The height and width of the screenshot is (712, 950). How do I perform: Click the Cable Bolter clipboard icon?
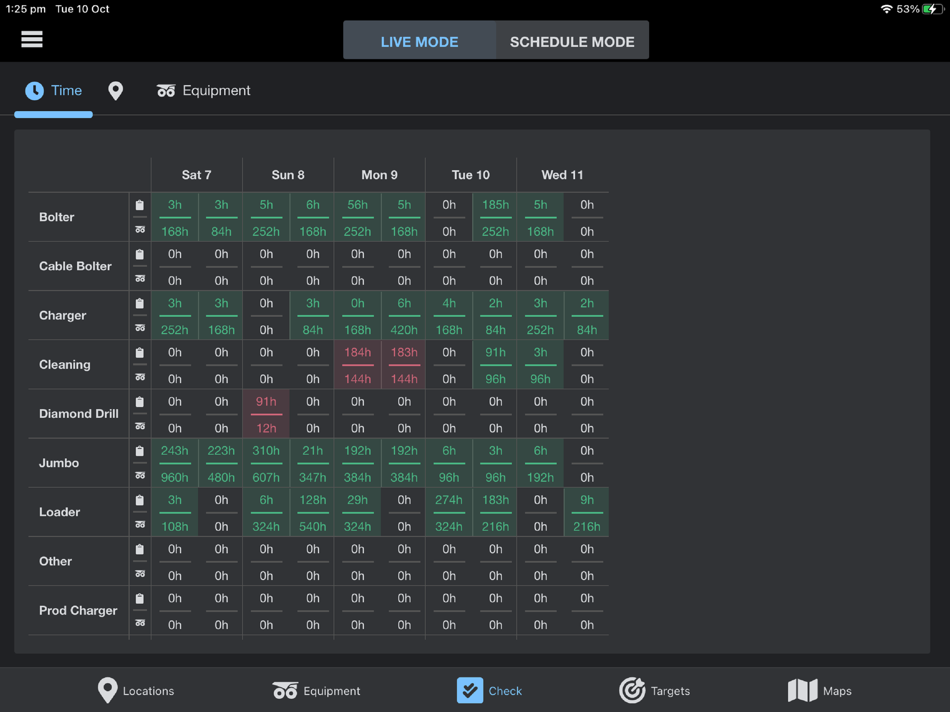coord(140,254)
